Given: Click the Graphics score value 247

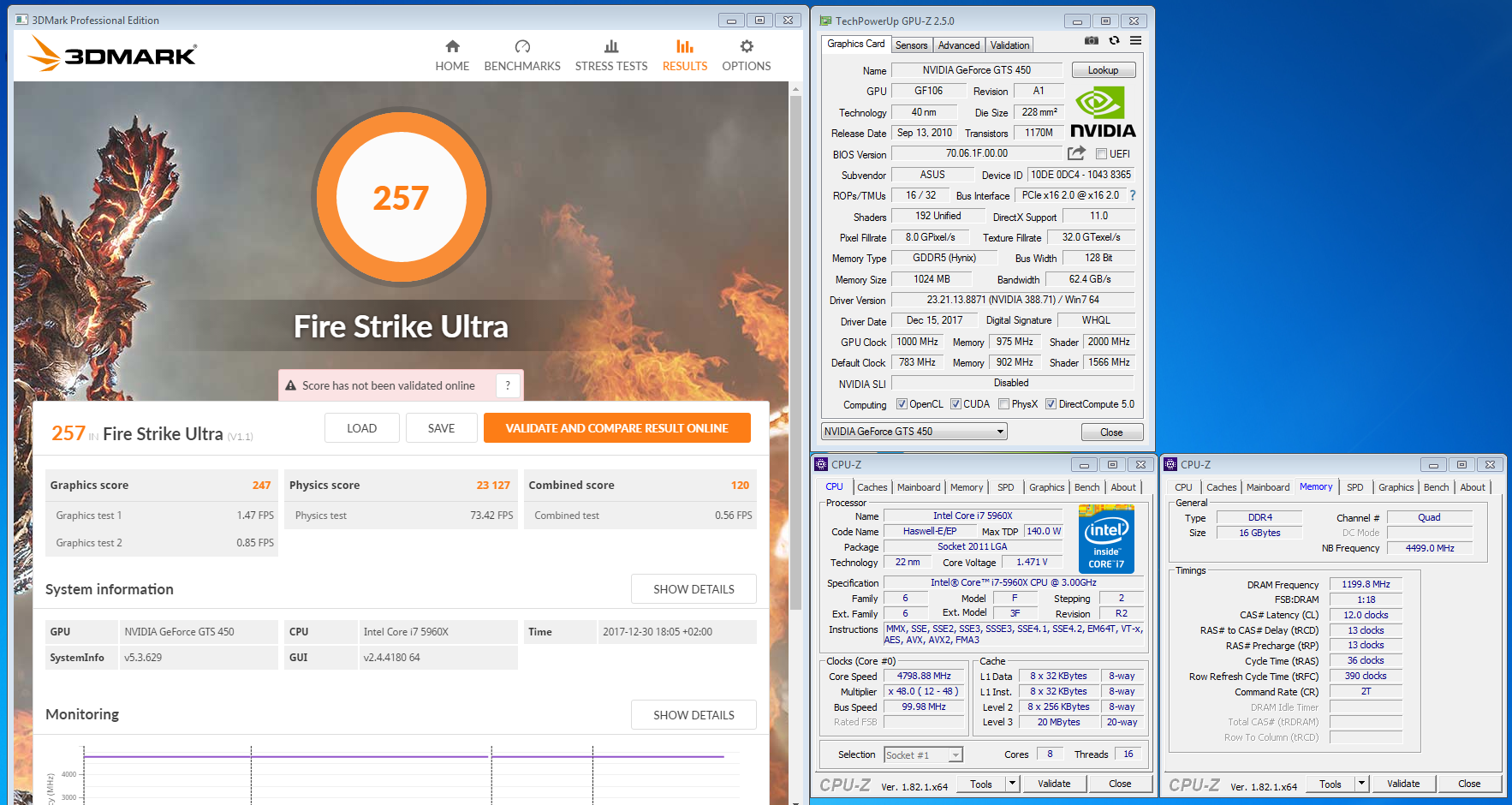Looking at the screenshot, I should point(262,485).
